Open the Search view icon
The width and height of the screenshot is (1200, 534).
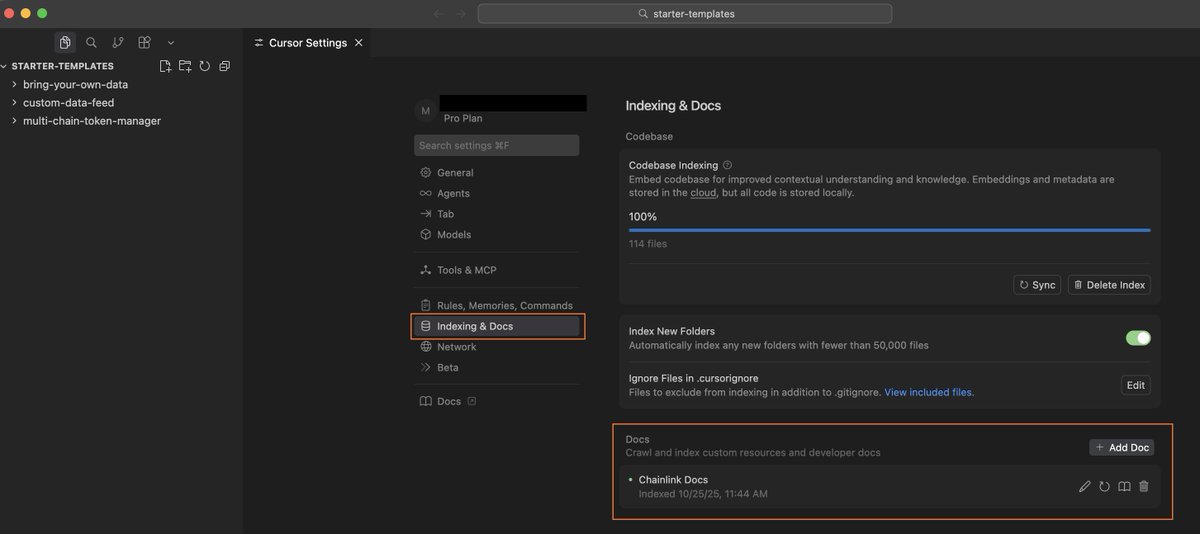(x=91, y=42)
